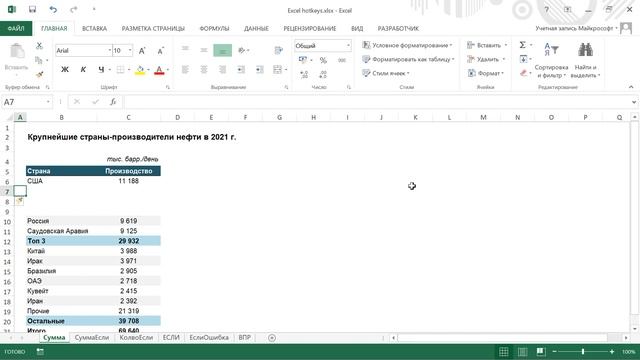Click the AutoSum sigma icon

[522, 45]
